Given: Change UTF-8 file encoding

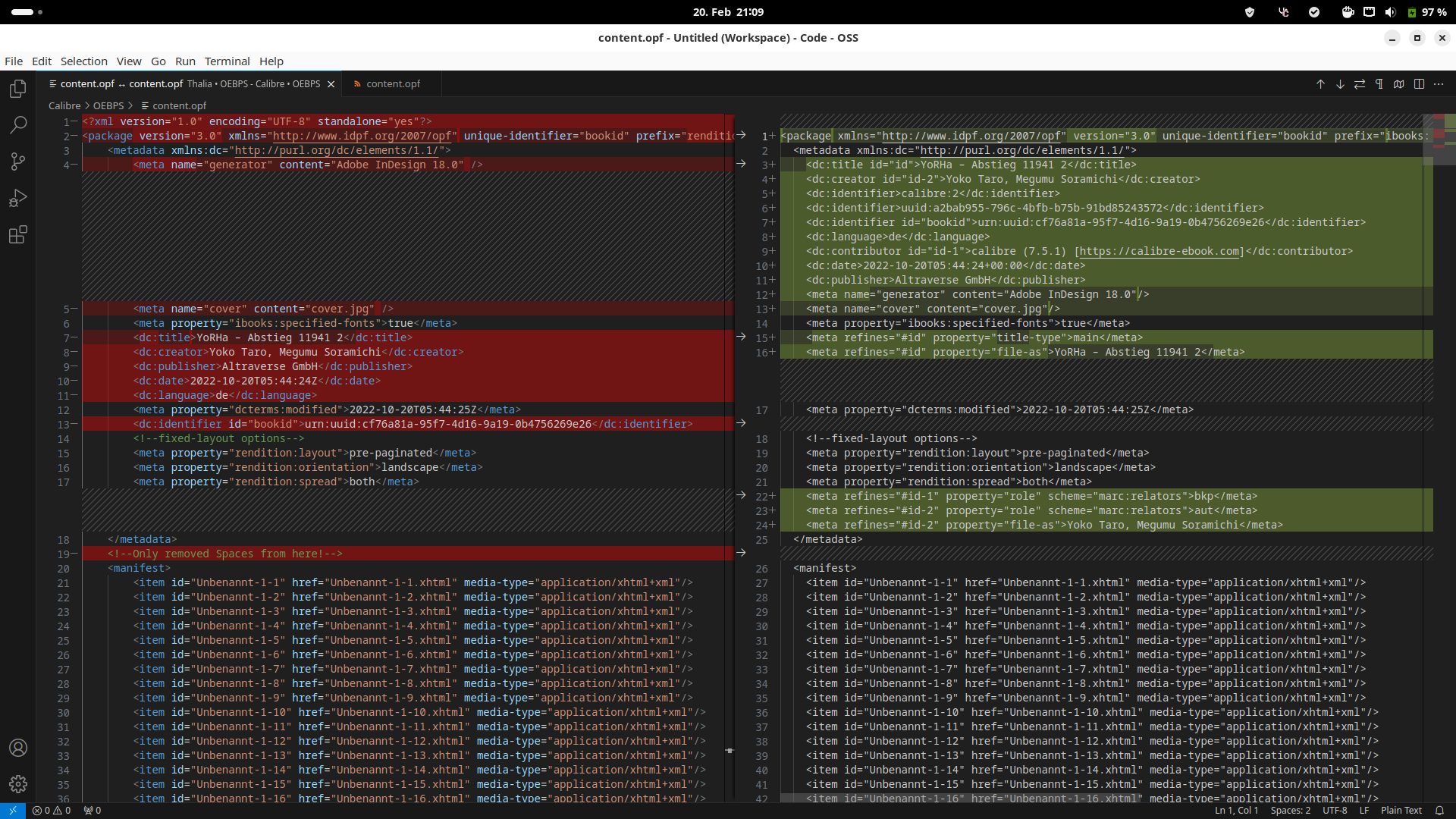Looking at the screenshot, I should tap(1335, 811).
